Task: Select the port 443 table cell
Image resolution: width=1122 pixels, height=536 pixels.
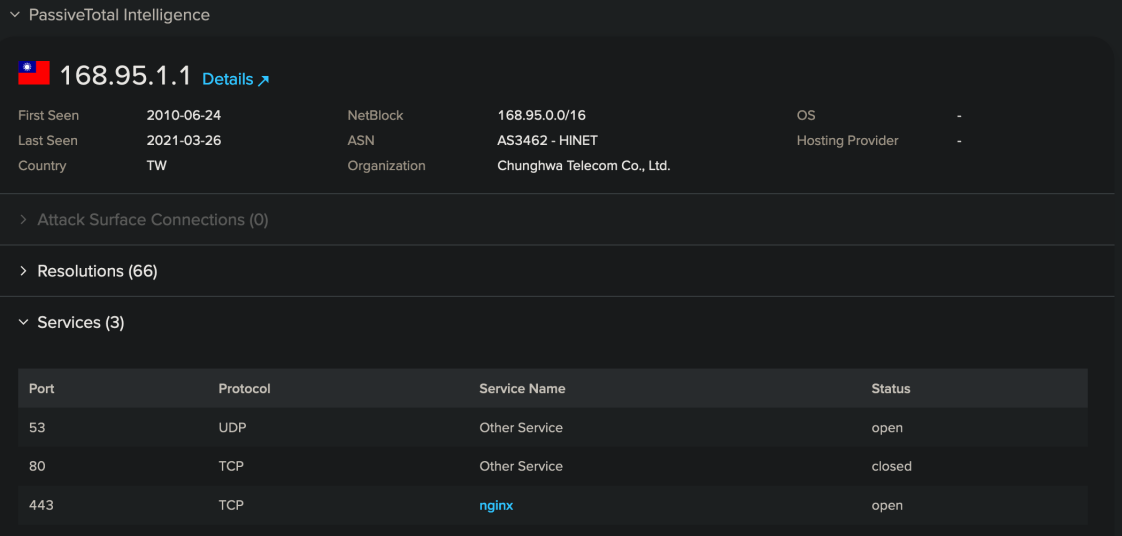Action: (41, 505)
